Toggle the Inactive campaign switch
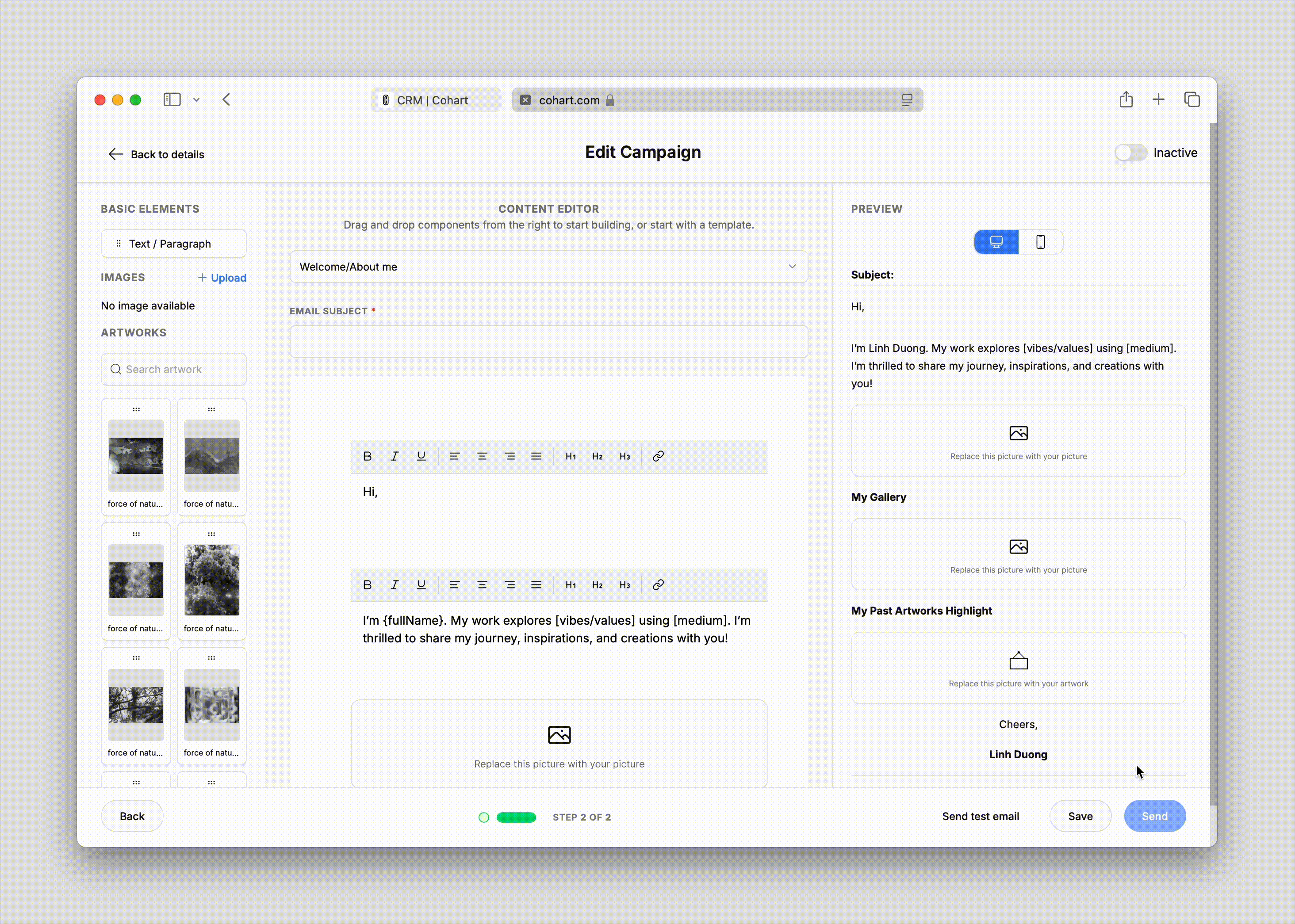Screen dimensions: 1295x924 (x=1130, y=153)
